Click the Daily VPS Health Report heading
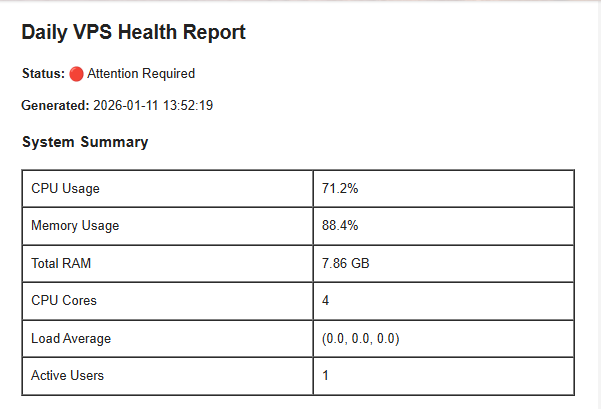 point(133,33)
